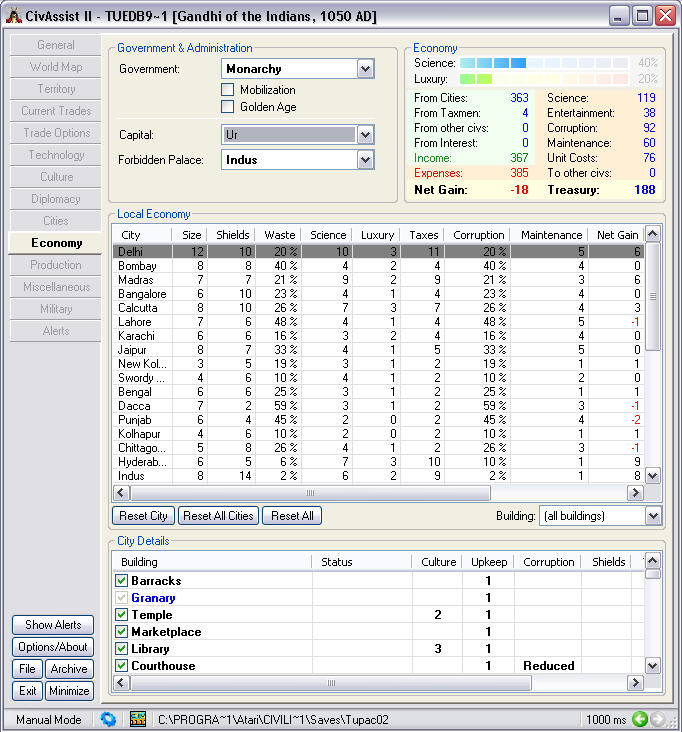
Task: Sort by the Shields column header
Action: (232, 235)
